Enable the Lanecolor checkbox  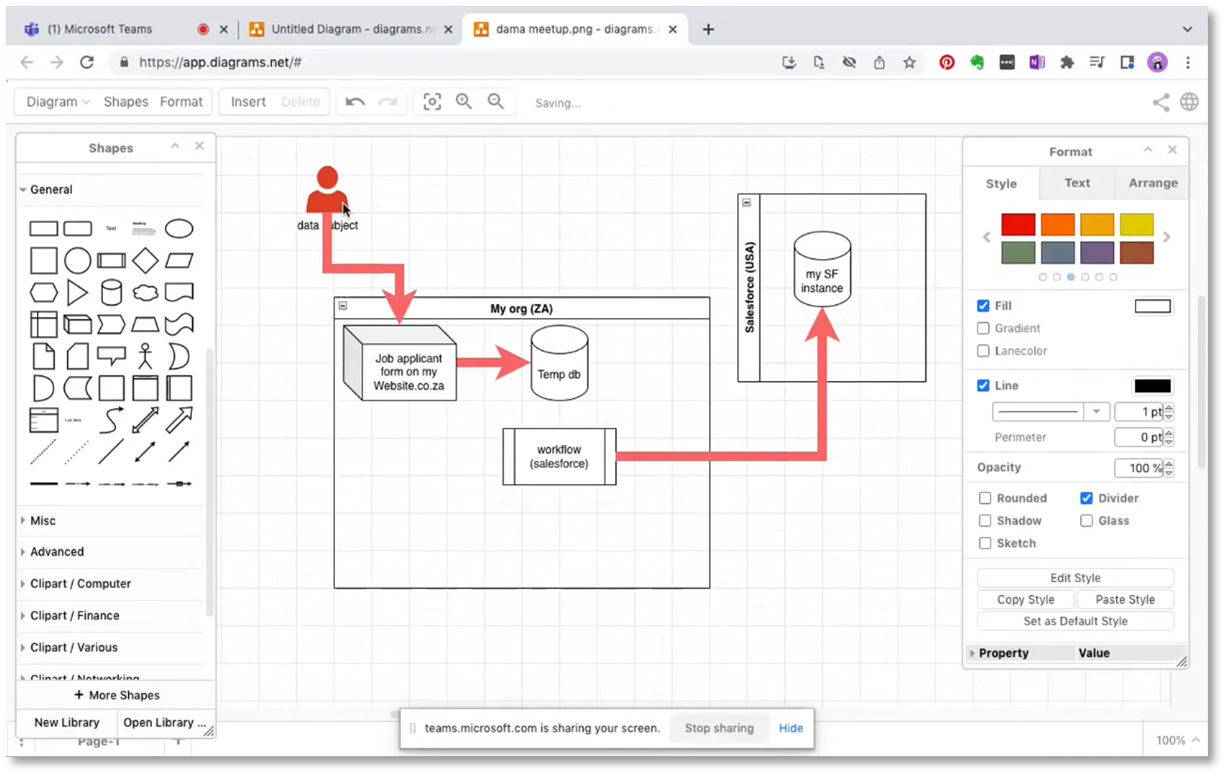pos(984,351)
